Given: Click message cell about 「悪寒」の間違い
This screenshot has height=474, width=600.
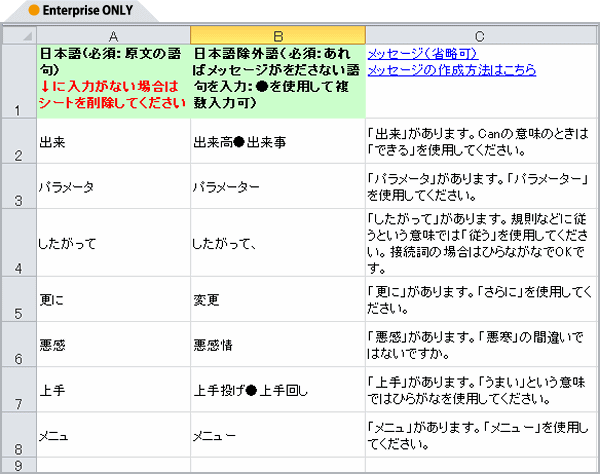Looking at the screenshot, I should click(x=481, y=344).
